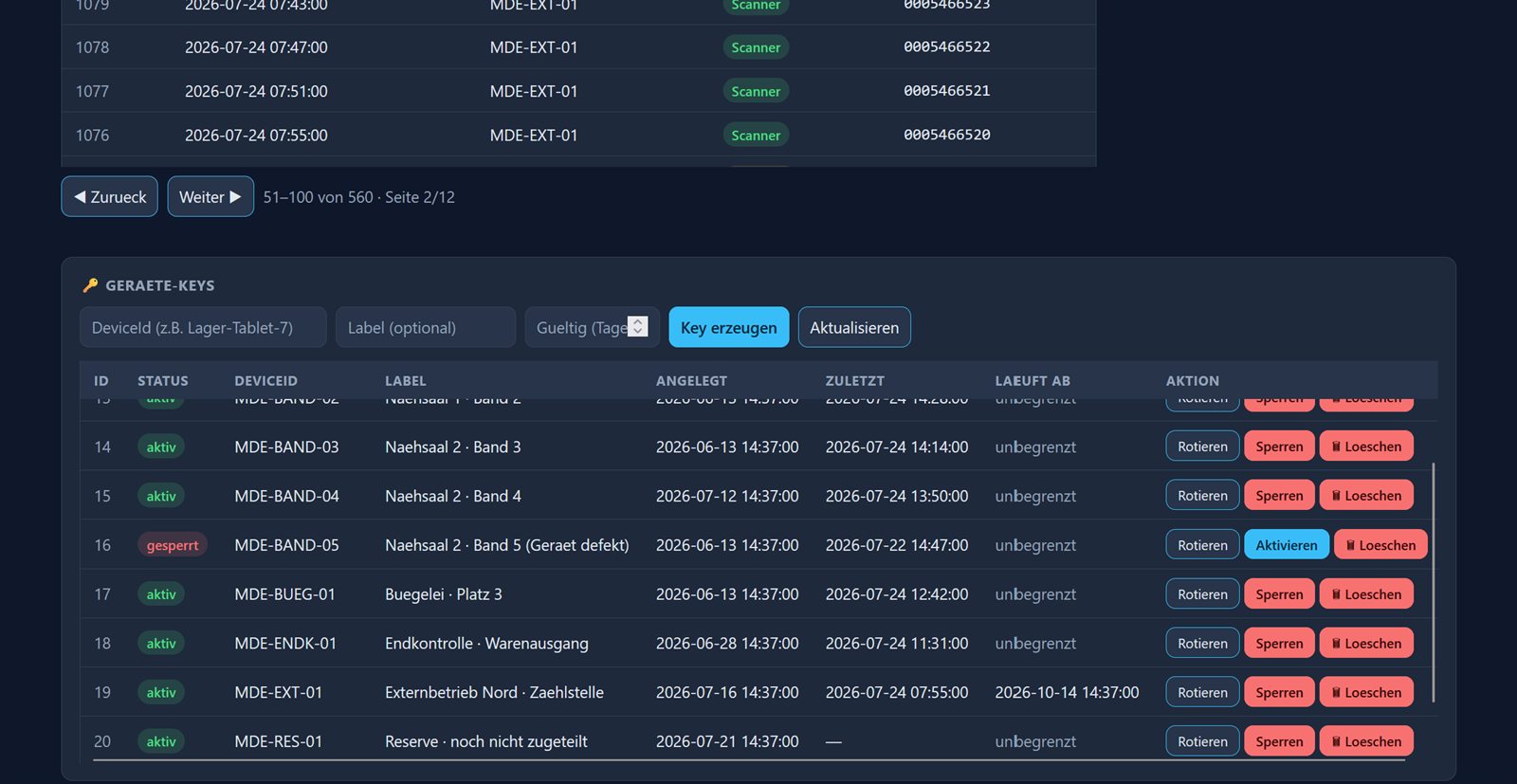
Task: Loeschen the MDE-EXT-01 key
Action: 1366,693
